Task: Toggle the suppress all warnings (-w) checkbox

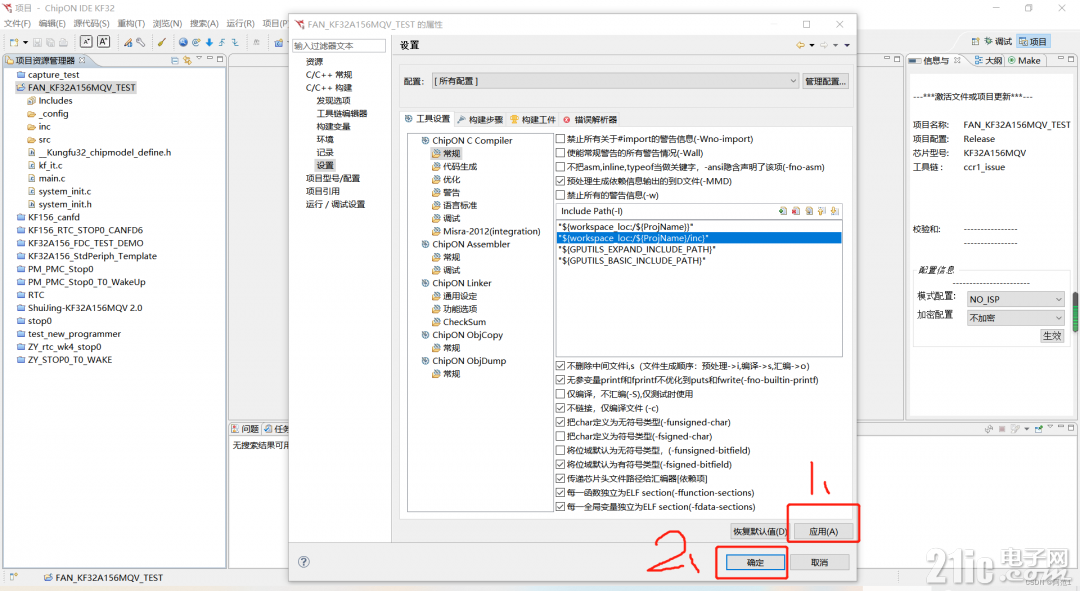Action: tap(561, 196)
